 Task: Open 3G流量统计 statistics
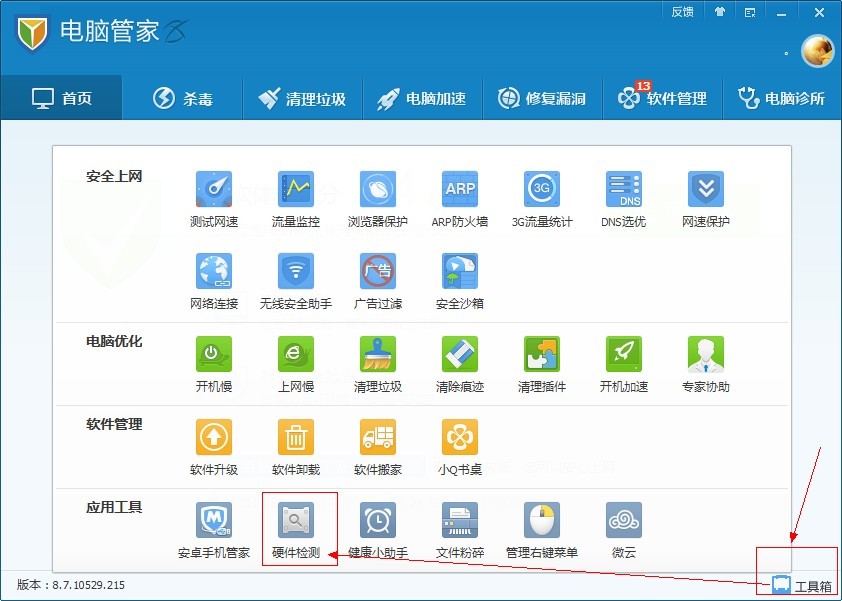click(x=542, y=199)
